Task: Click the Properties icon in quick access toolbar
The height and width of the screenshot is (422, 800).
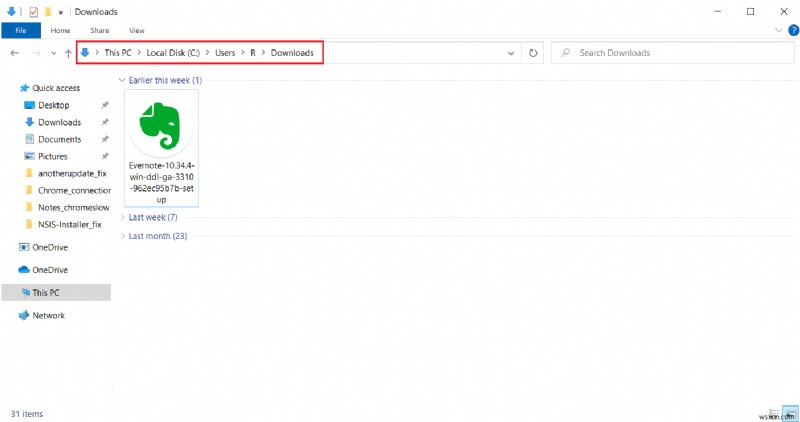Action: [x=34, y=11]
